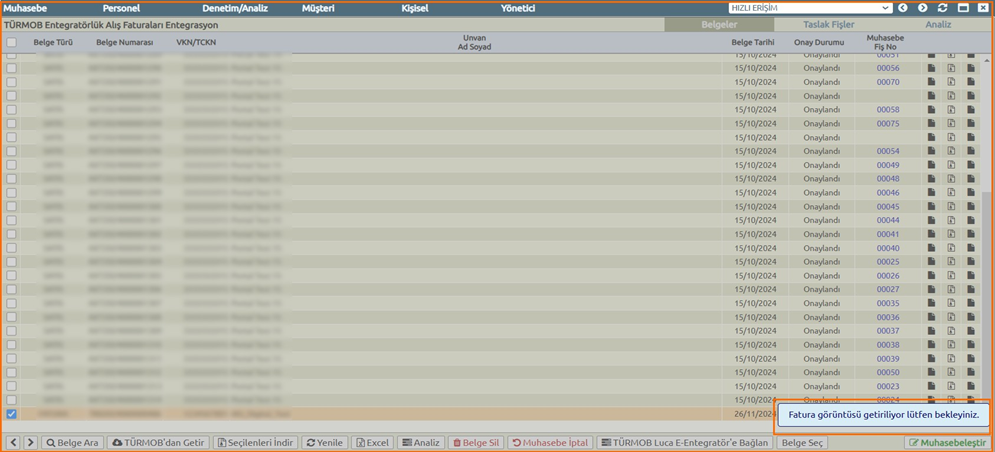The width and height of the screenshot is (995, 452).
Task: Open the Yönetici menu
Action: (x=518, y=9)
